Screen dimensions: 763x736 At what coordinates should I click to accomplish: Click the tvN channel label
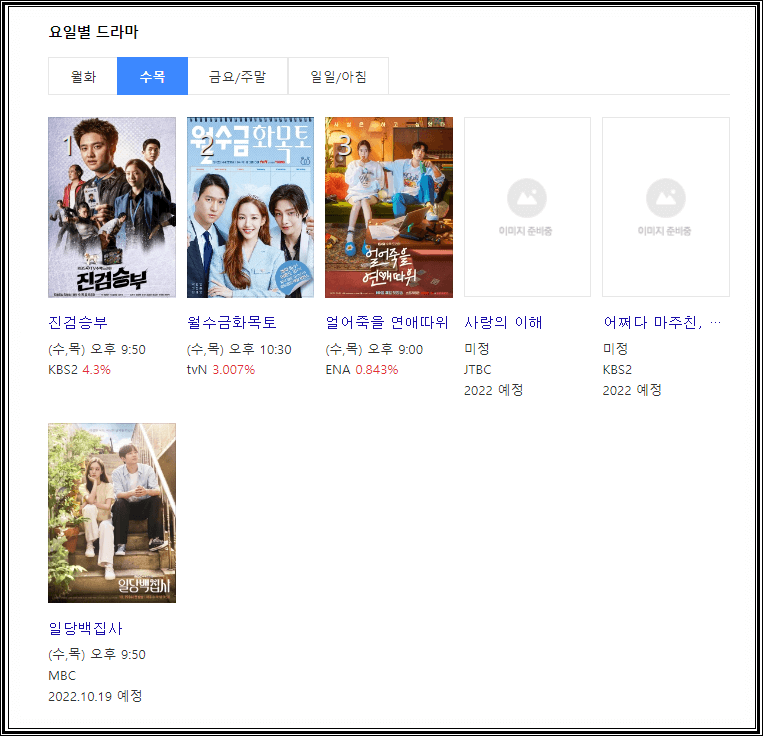(x=197, y=370)
